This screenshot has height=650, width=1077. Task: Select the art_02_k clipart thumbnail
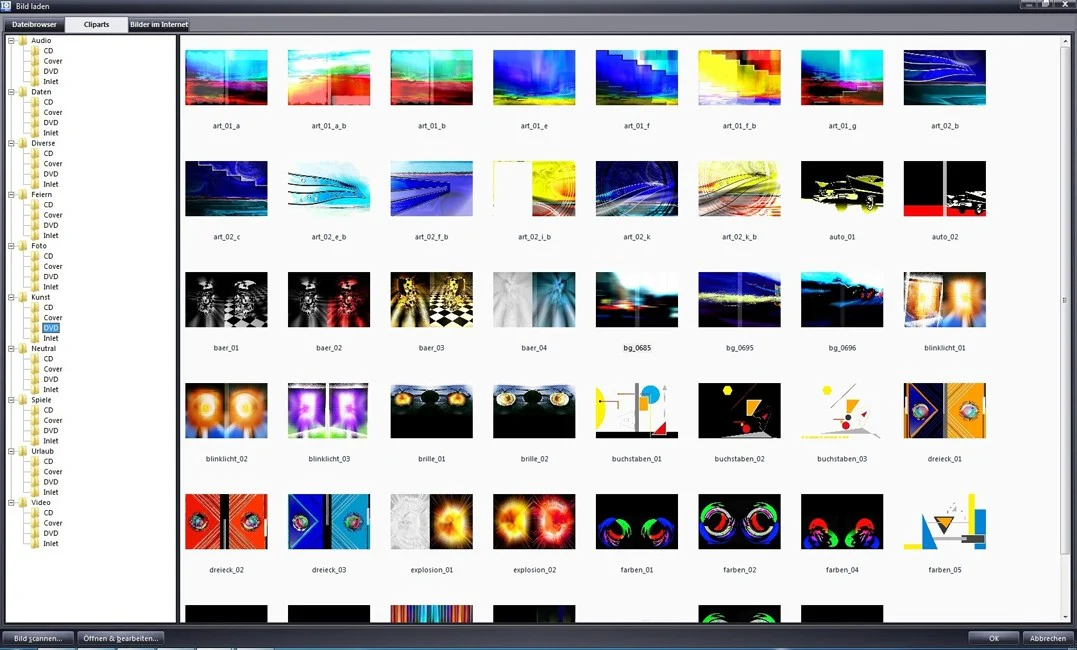pyautogui.click(x=637, y=189)
